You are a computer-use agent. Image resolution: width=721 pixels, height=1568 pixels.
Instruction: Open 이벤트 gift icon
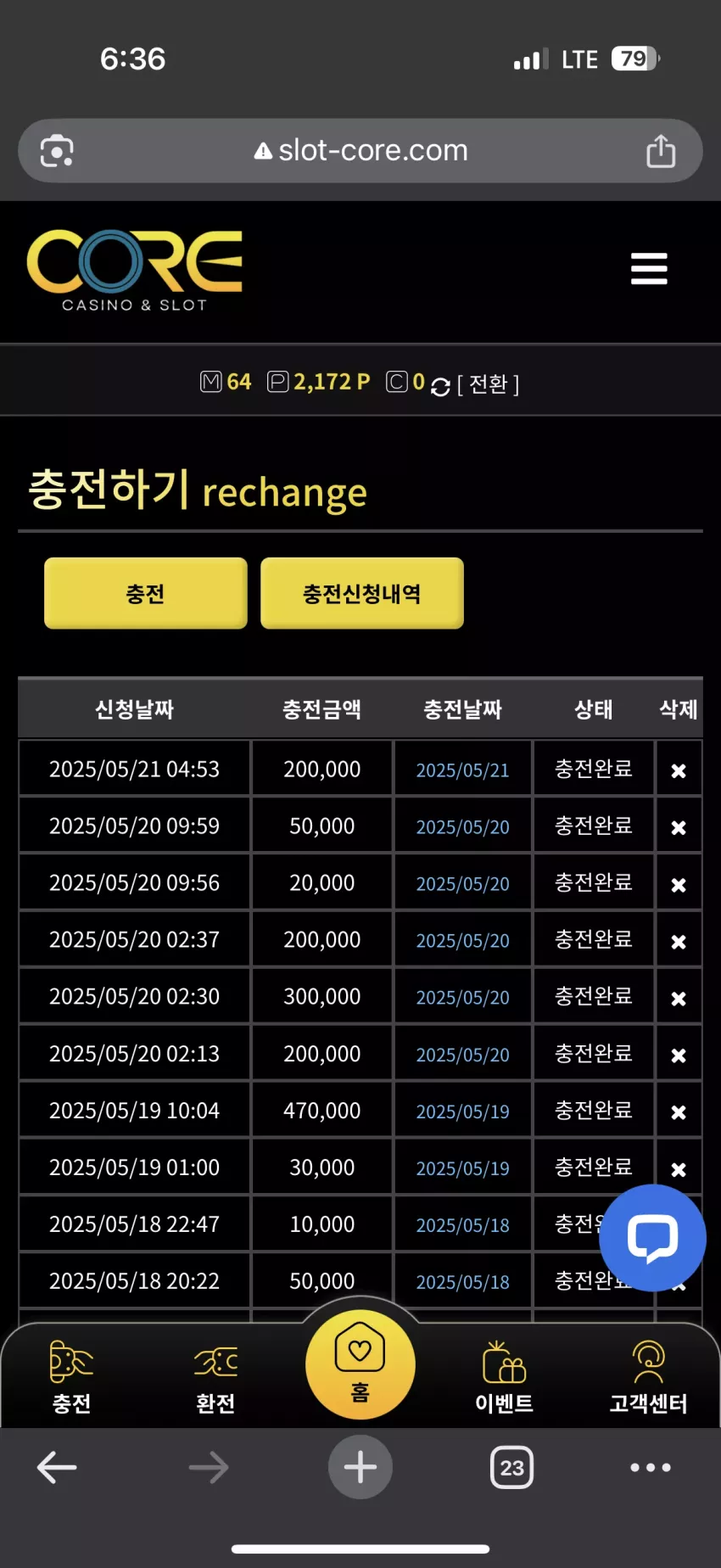click(504, 1376)
